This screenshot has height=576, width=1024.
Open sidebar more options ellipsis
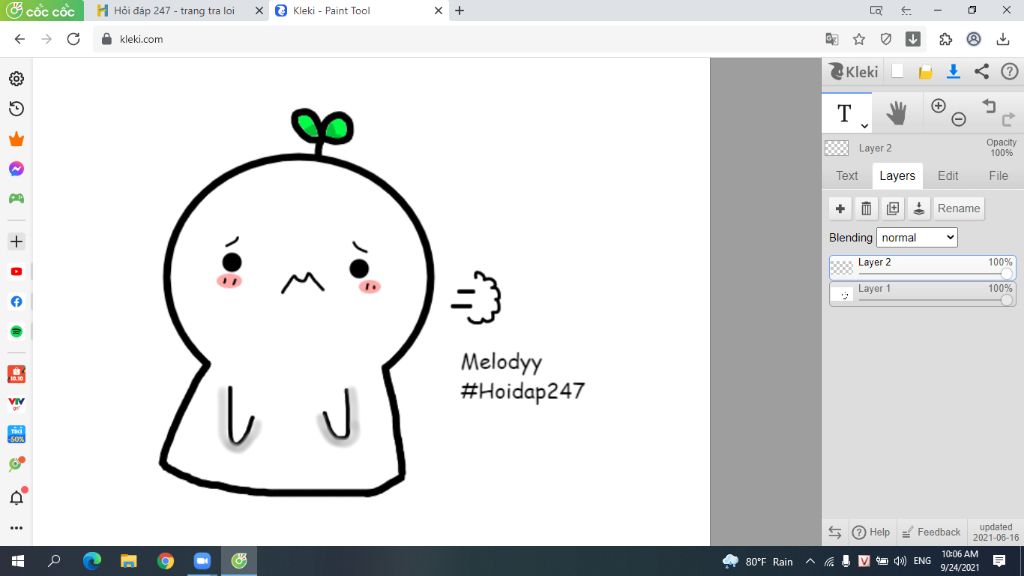click(x=16, y=528)
